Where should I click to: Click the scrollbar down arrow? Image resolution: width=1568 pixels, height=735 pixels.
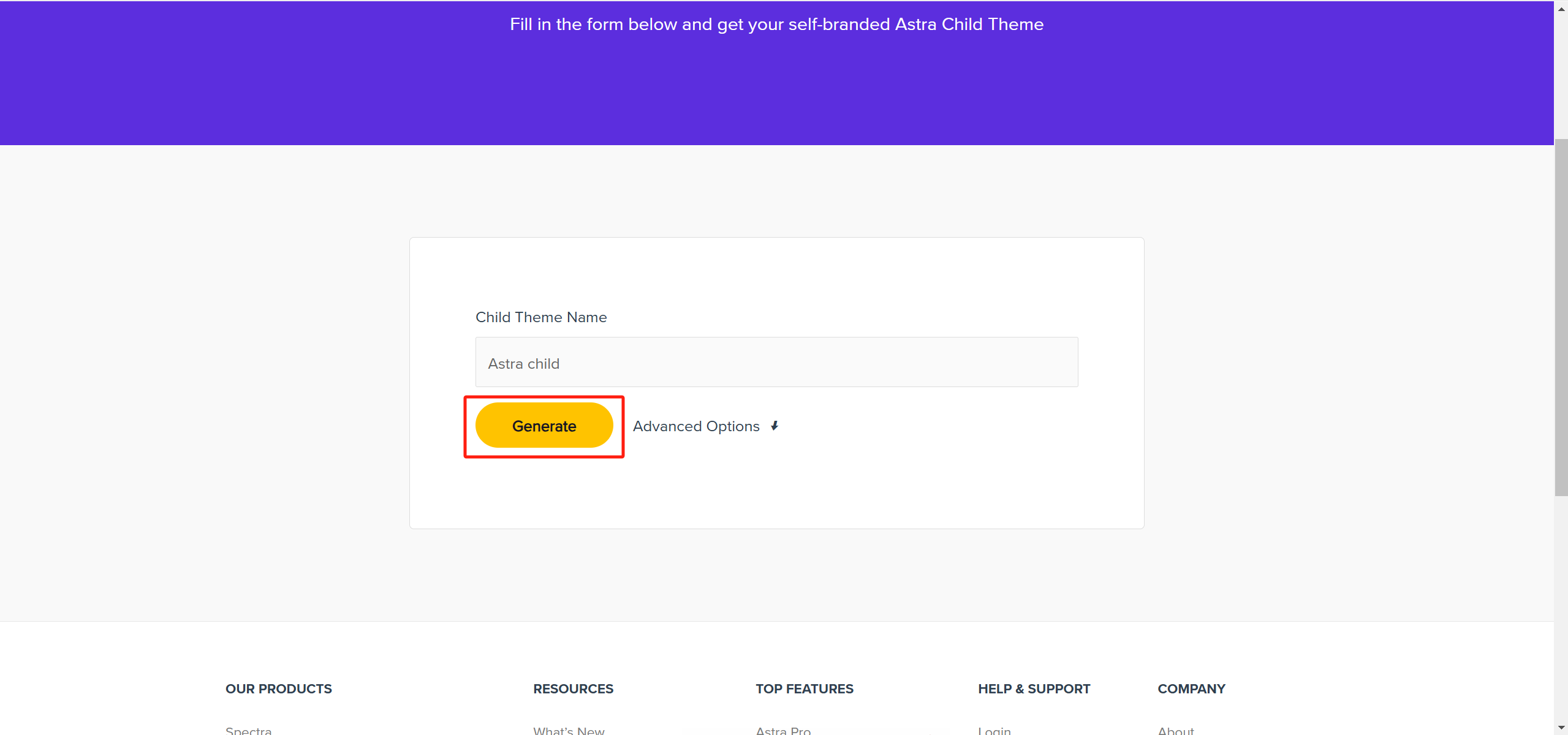tap(1561, 728)
